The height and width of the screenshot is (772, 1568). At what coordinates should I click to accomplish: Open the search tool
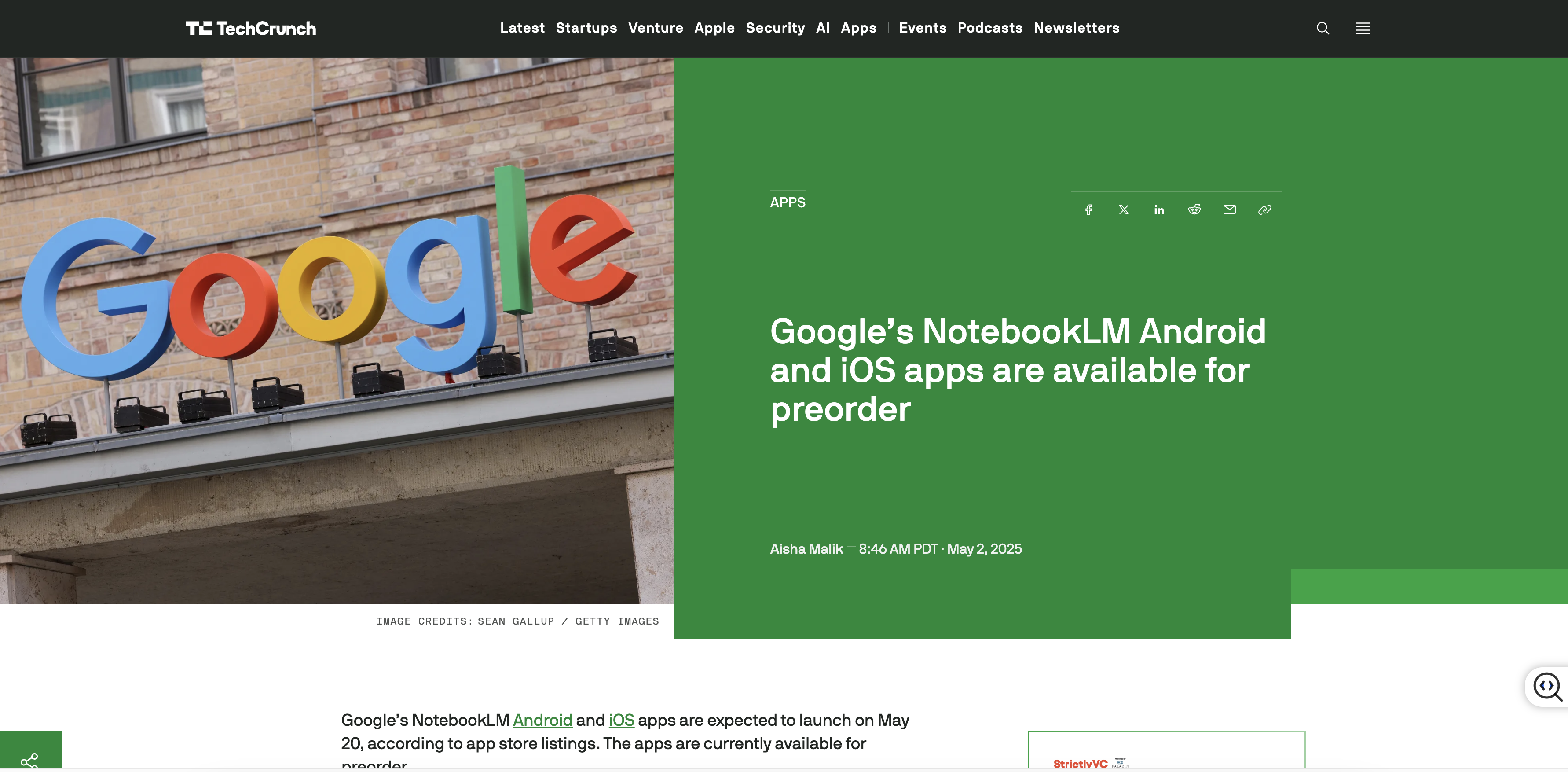1322,28
